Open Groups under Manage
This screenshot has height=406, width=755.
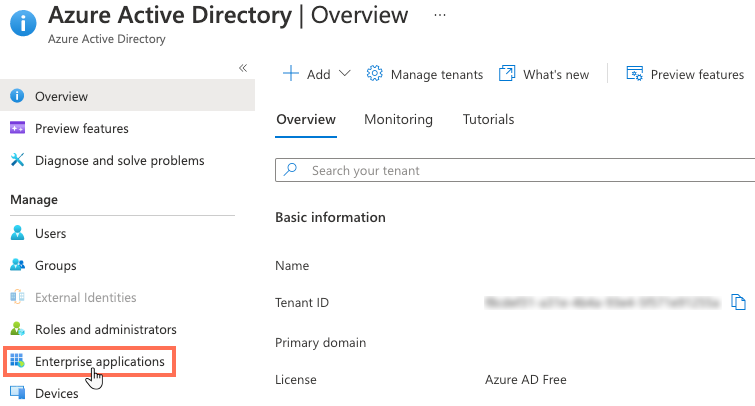[56, 265]
